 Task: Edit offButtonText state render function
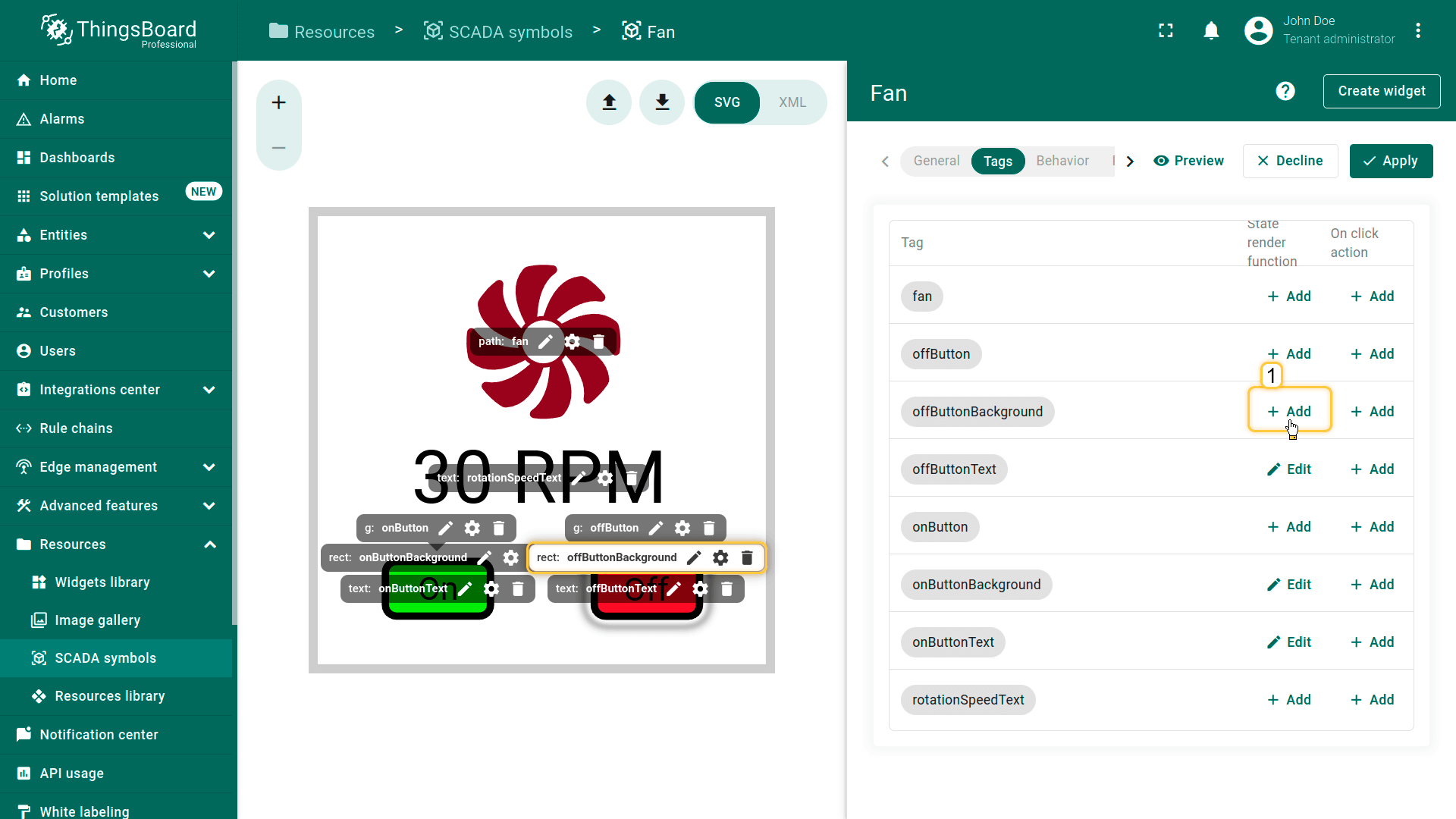1289,469
